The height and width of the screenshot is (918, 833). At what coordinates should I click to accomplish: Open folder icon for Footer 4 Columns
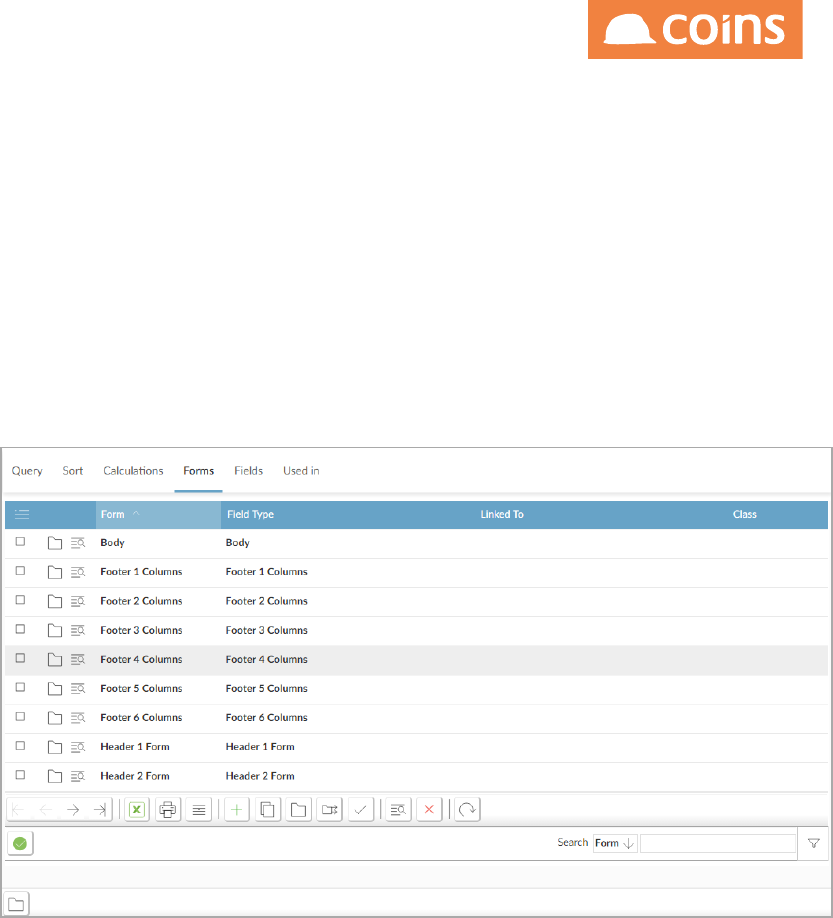tap(55, 660)
